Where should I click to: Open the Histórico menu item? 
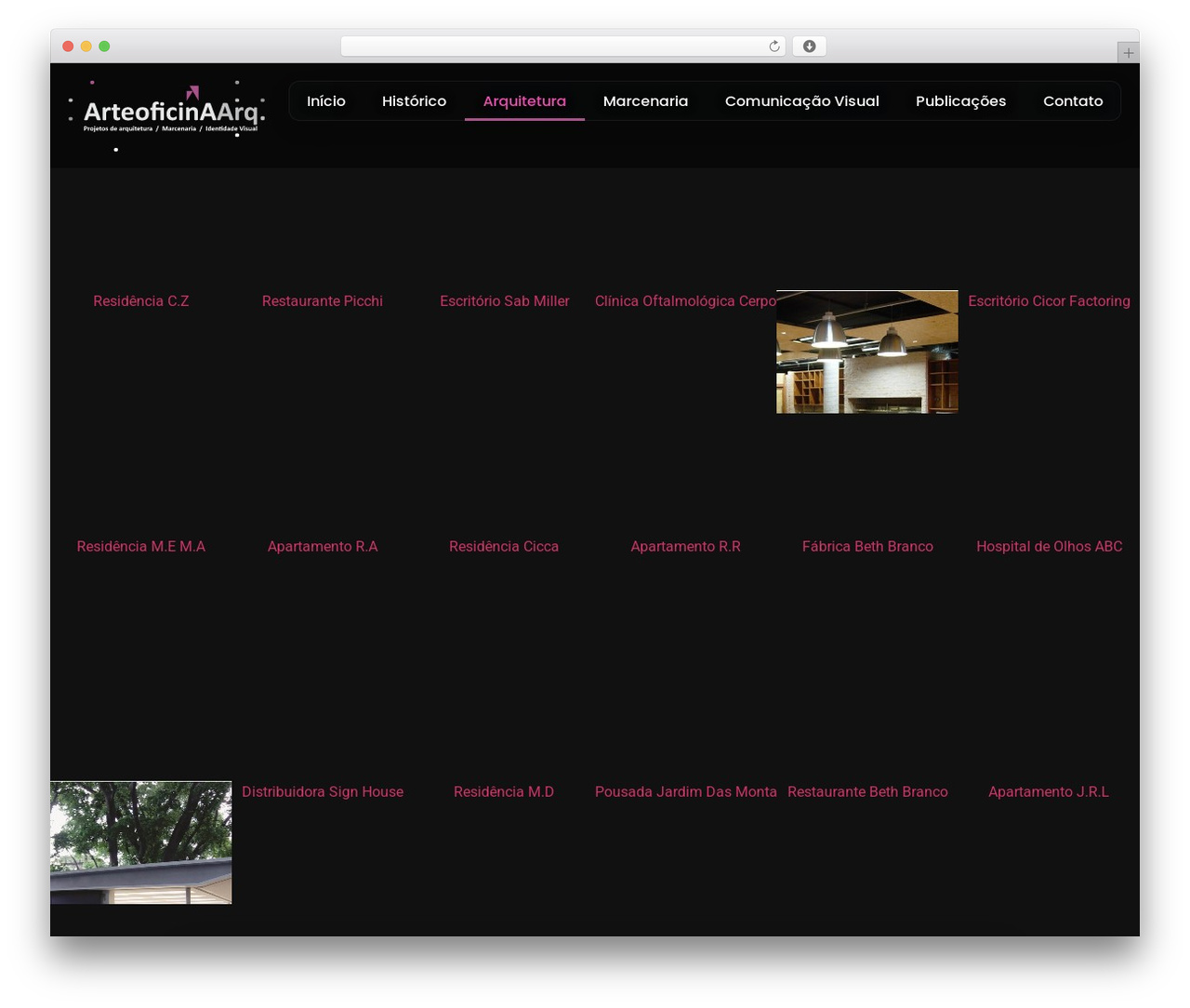[414, 101]
